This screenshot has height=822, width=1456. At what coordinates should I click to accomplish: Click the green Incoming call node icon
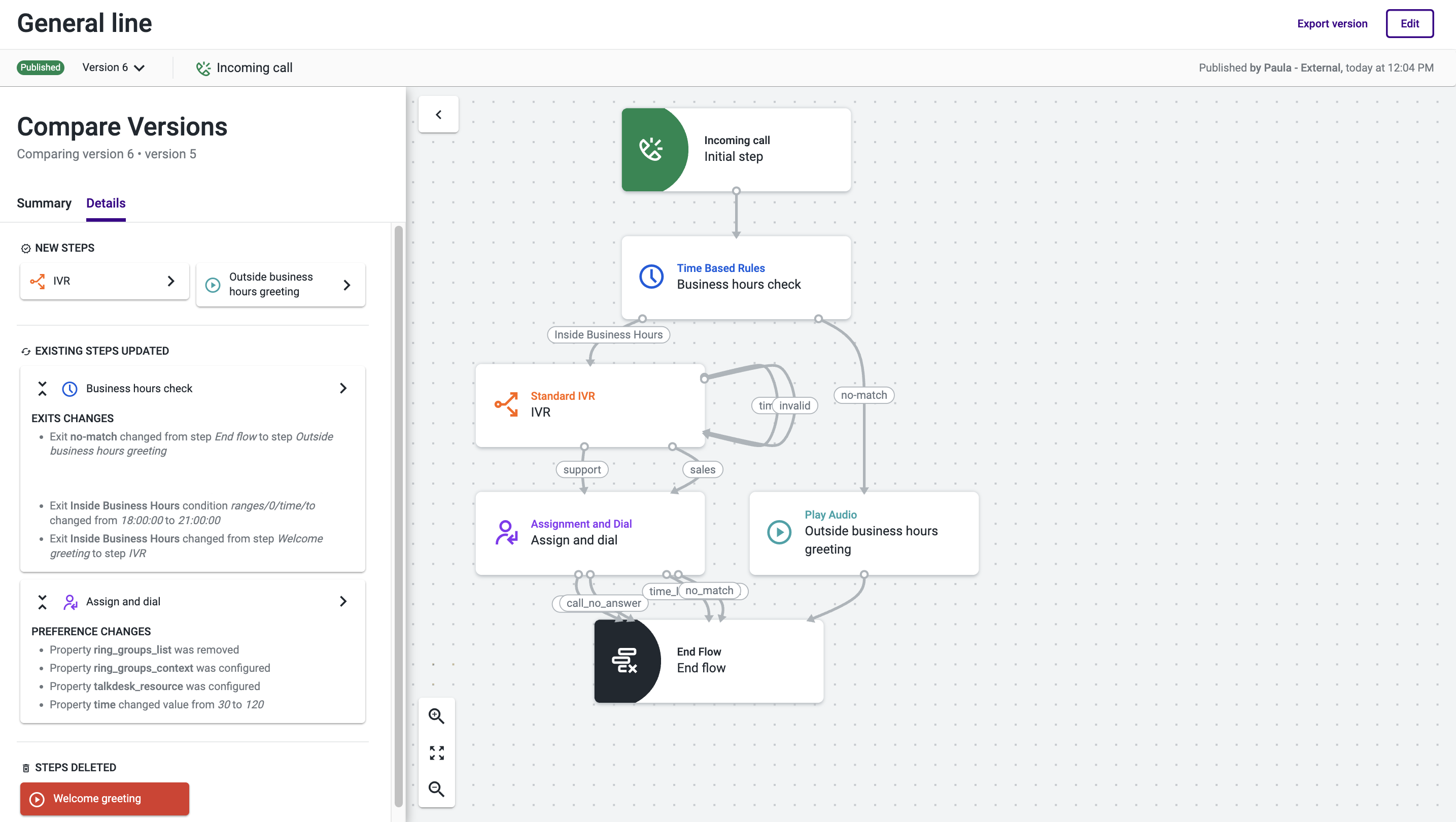coord(651,149)
